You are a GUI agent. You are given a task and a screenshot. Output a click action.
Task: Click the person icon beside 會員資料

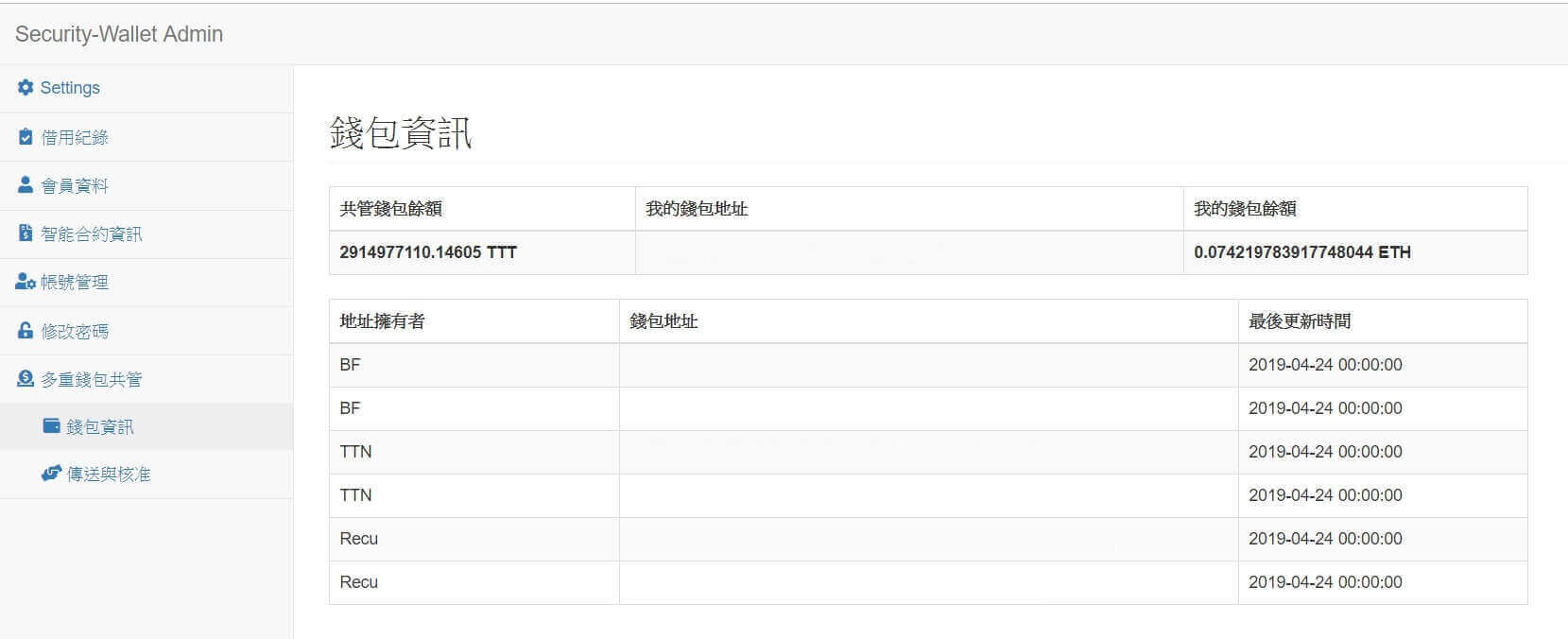point(26,185)
